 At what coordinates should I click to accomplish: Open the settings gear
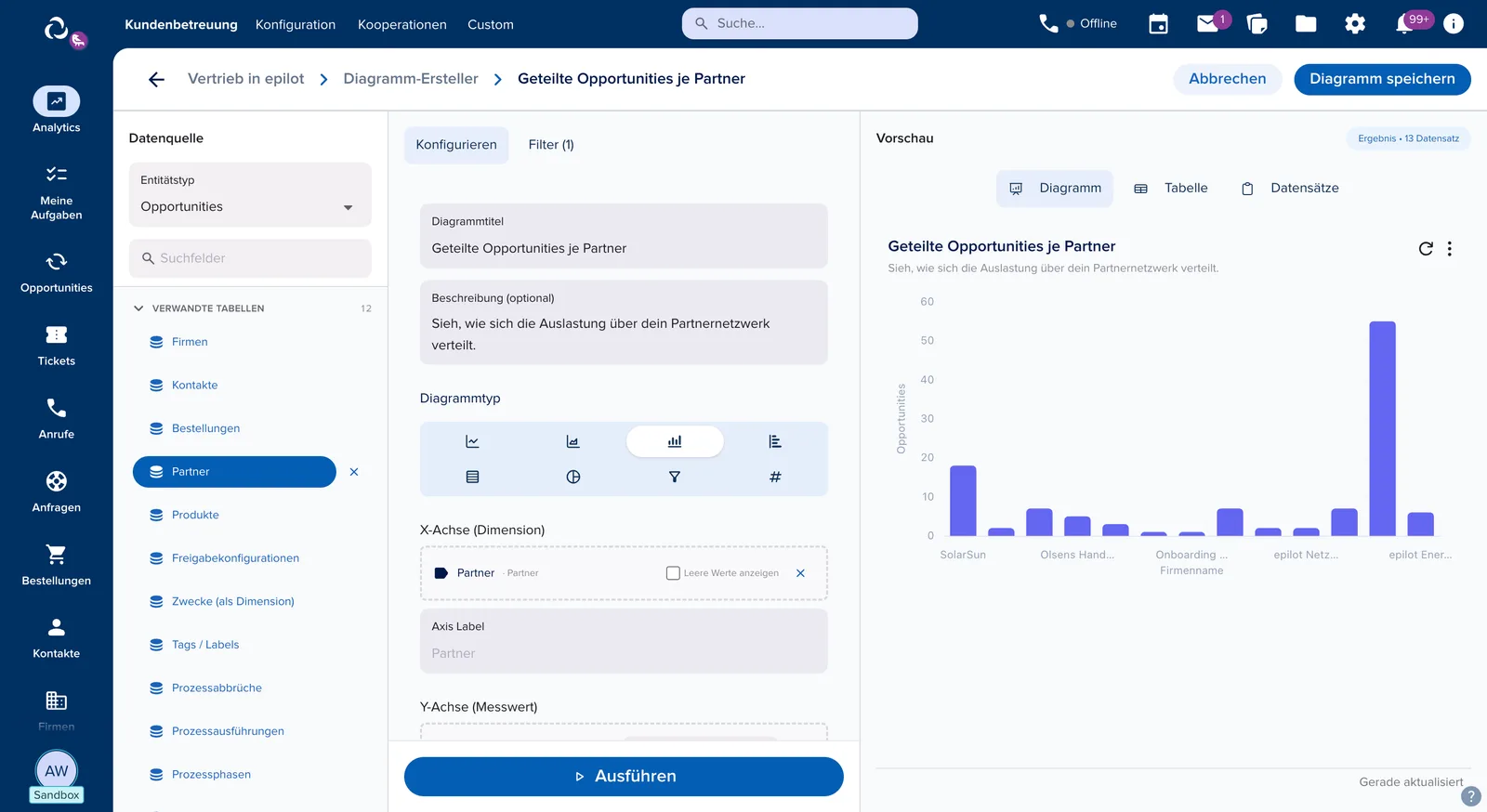point(1355,24)
